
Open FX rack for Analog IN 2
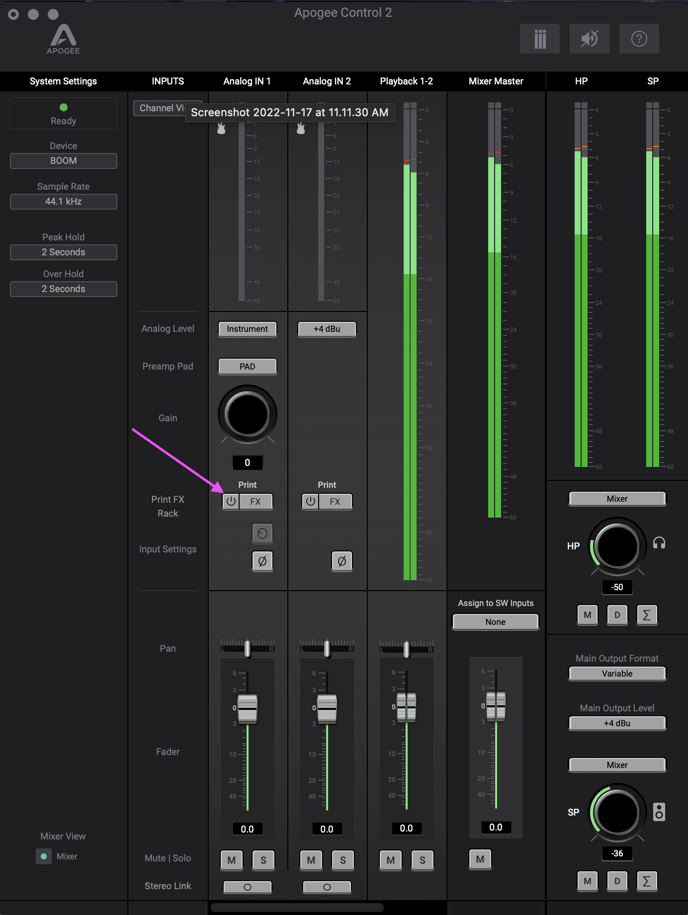(335, 501)
